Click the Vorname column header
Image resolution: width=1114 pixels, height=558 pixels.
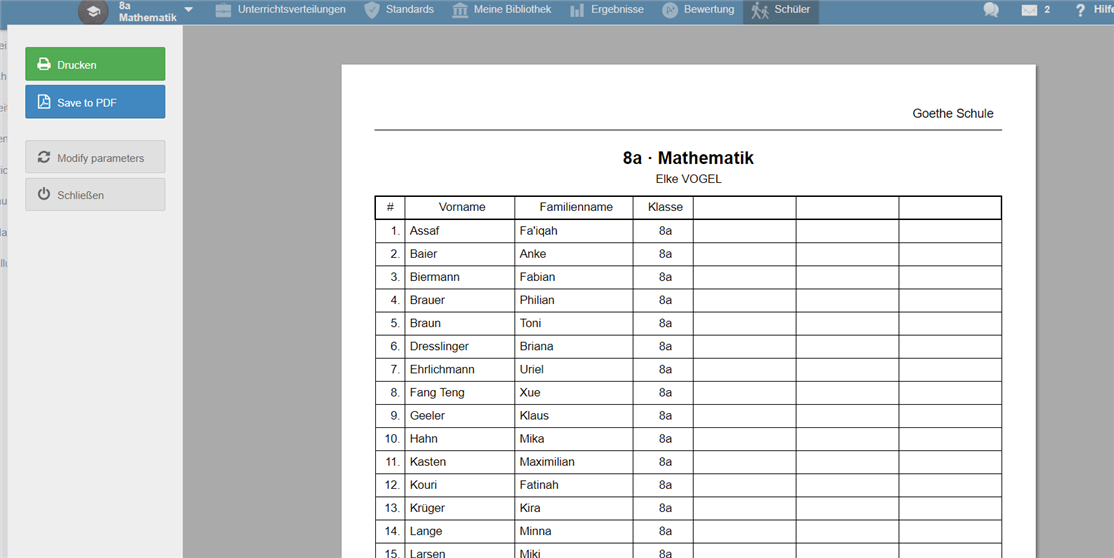(462, 208)
